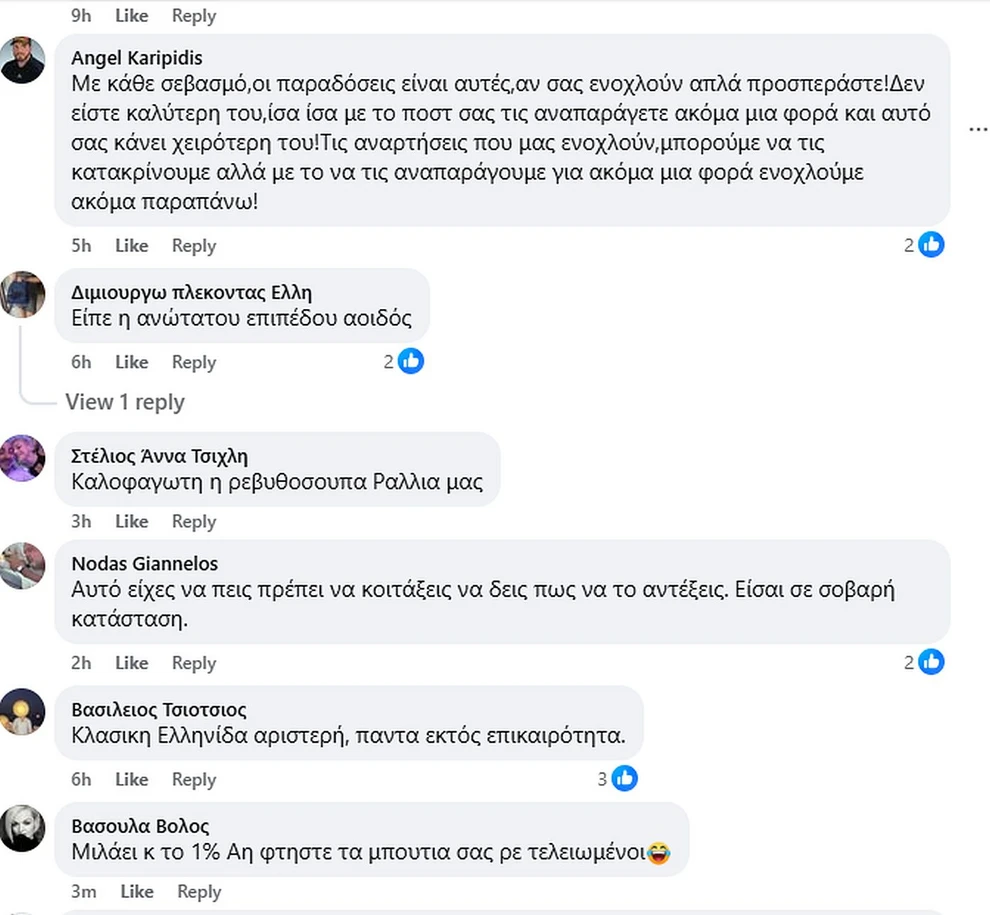Open Στέλιος Άννα Τσιχλη profile name link

click(x=160, y=457)
